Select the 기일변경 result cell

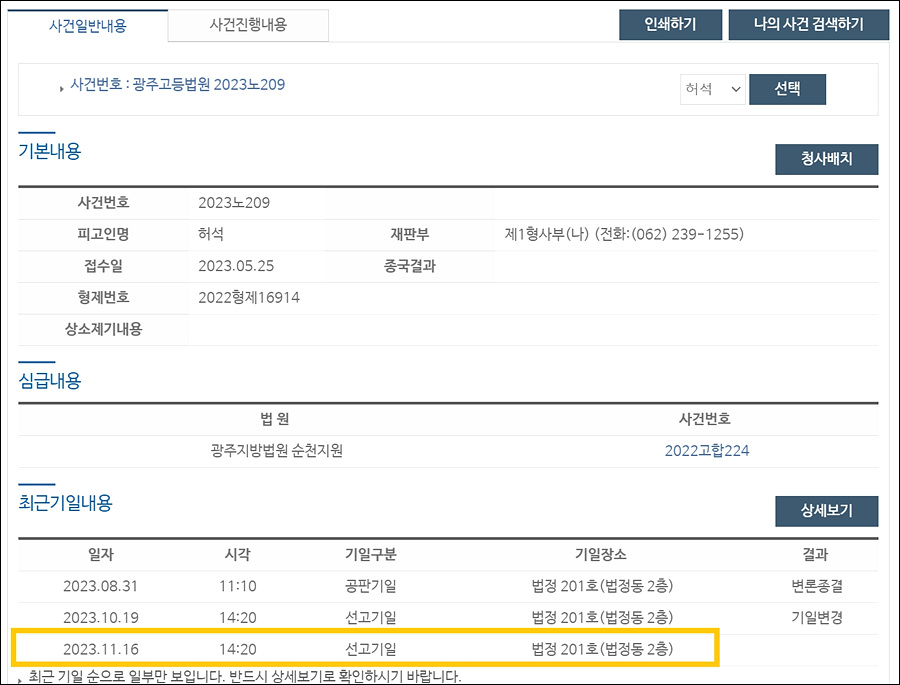pyautogui.click(x=817, y=618)
